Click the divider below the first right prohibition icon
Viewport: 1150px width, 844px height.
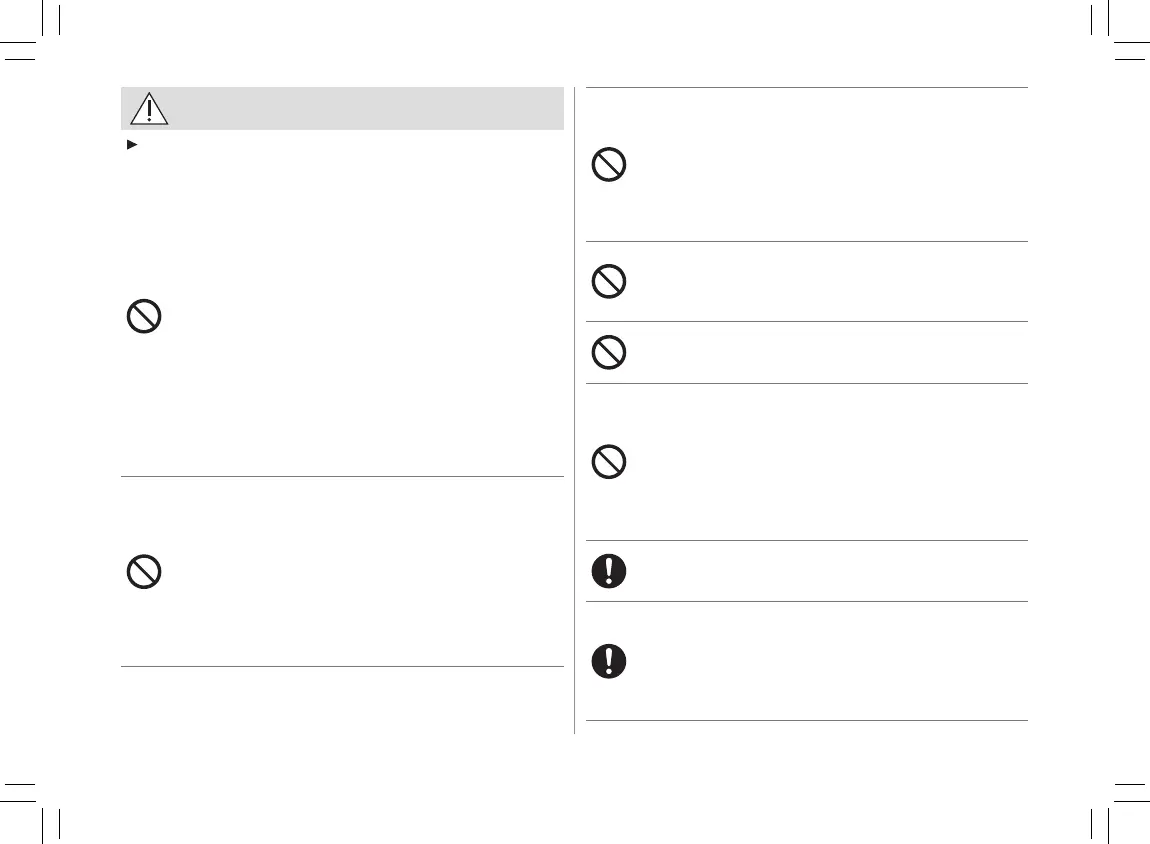(x=806, y=241)
